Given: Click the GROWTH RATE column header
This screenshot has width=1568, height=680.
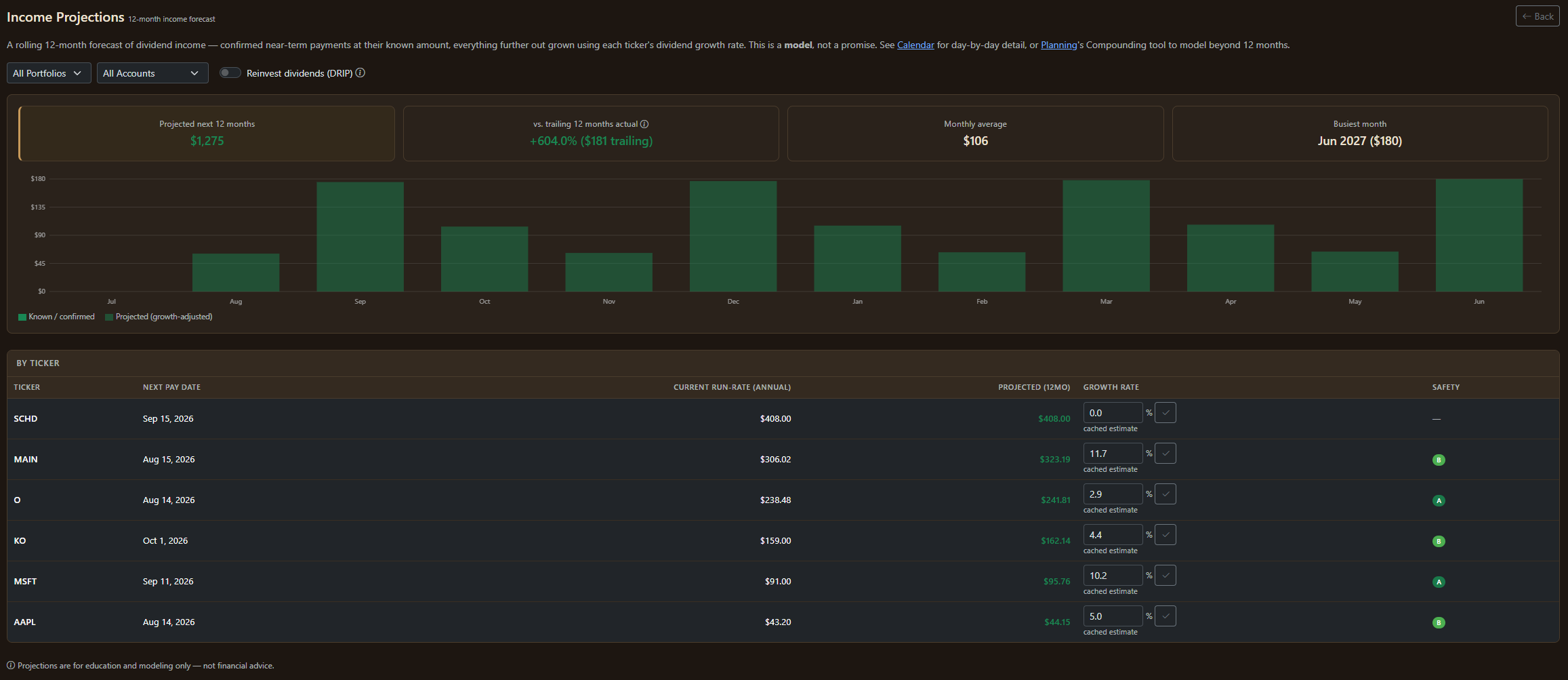Looking at the screenshot, I should click(x=1111, y=387).
